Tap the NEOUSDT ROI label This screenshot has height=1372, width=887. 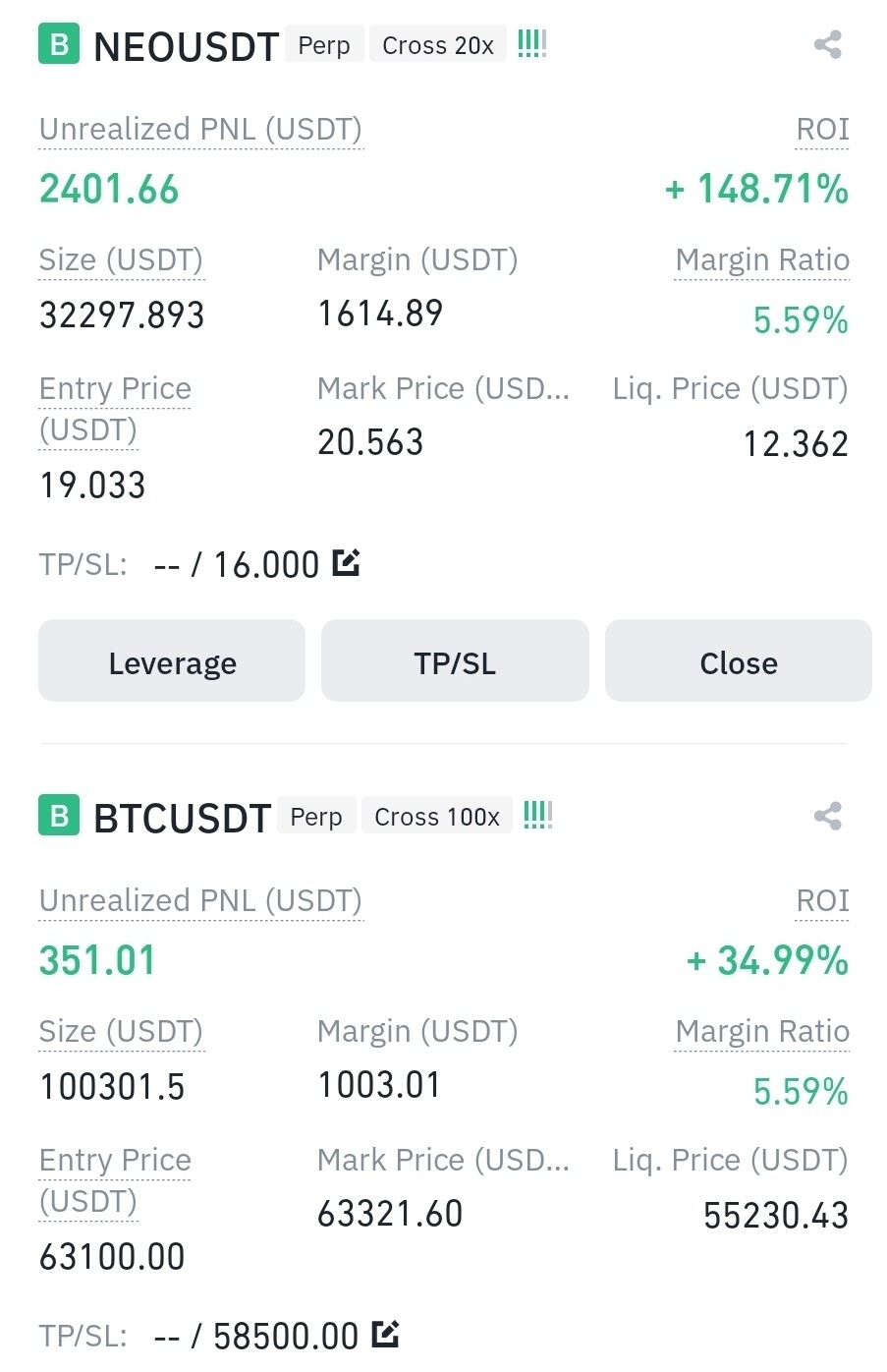(822, 130)
